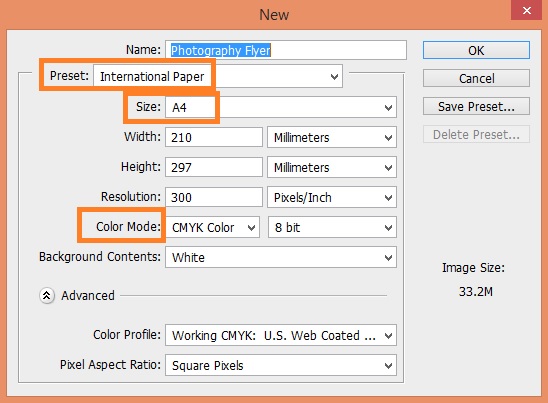548x403 pixels.
Task: Open the Size A4 dropdown
Action: [281, 107]
